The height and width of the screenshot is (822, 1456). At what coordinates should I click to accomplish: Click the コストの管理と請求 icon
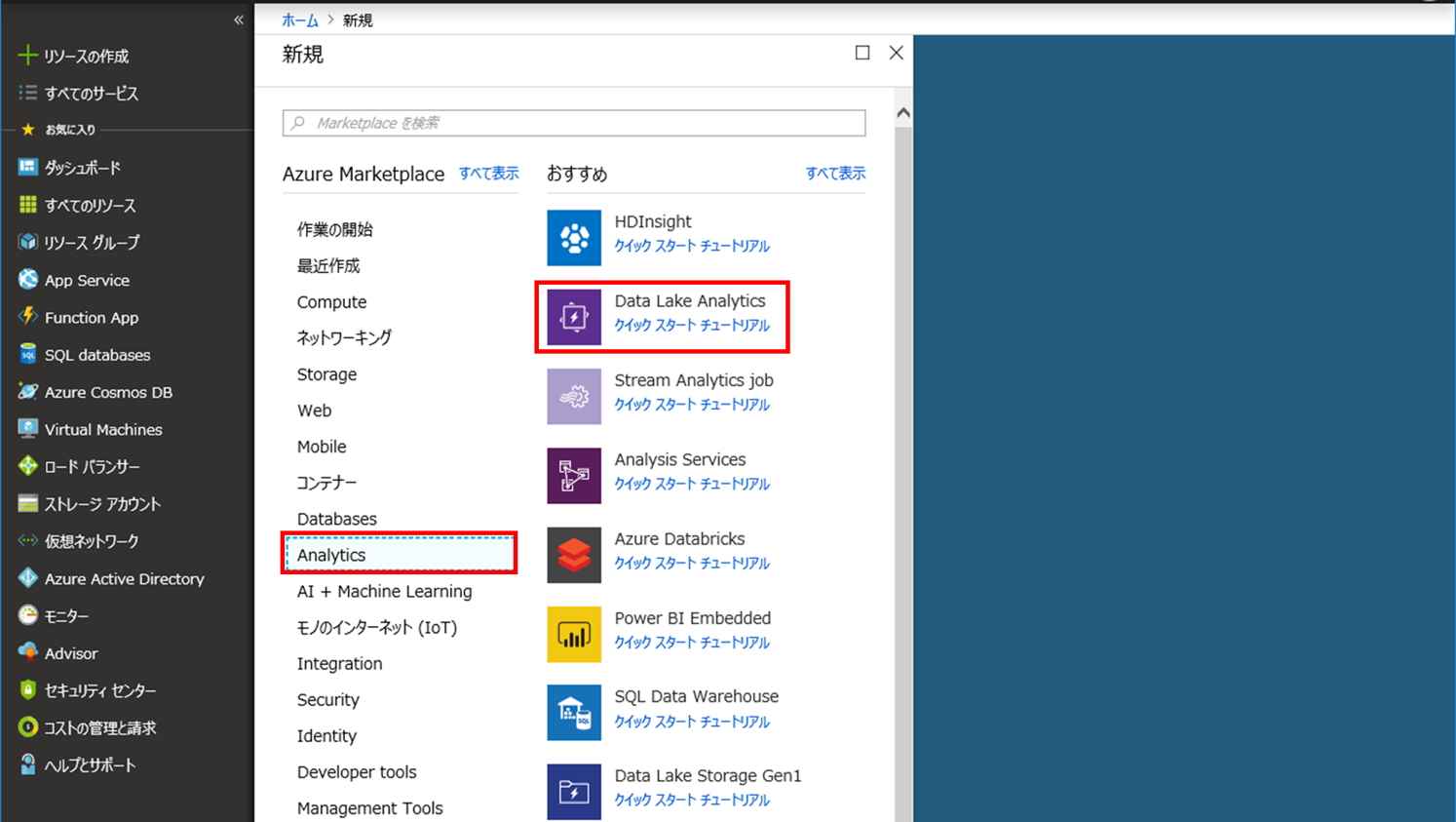click(27, 727)
